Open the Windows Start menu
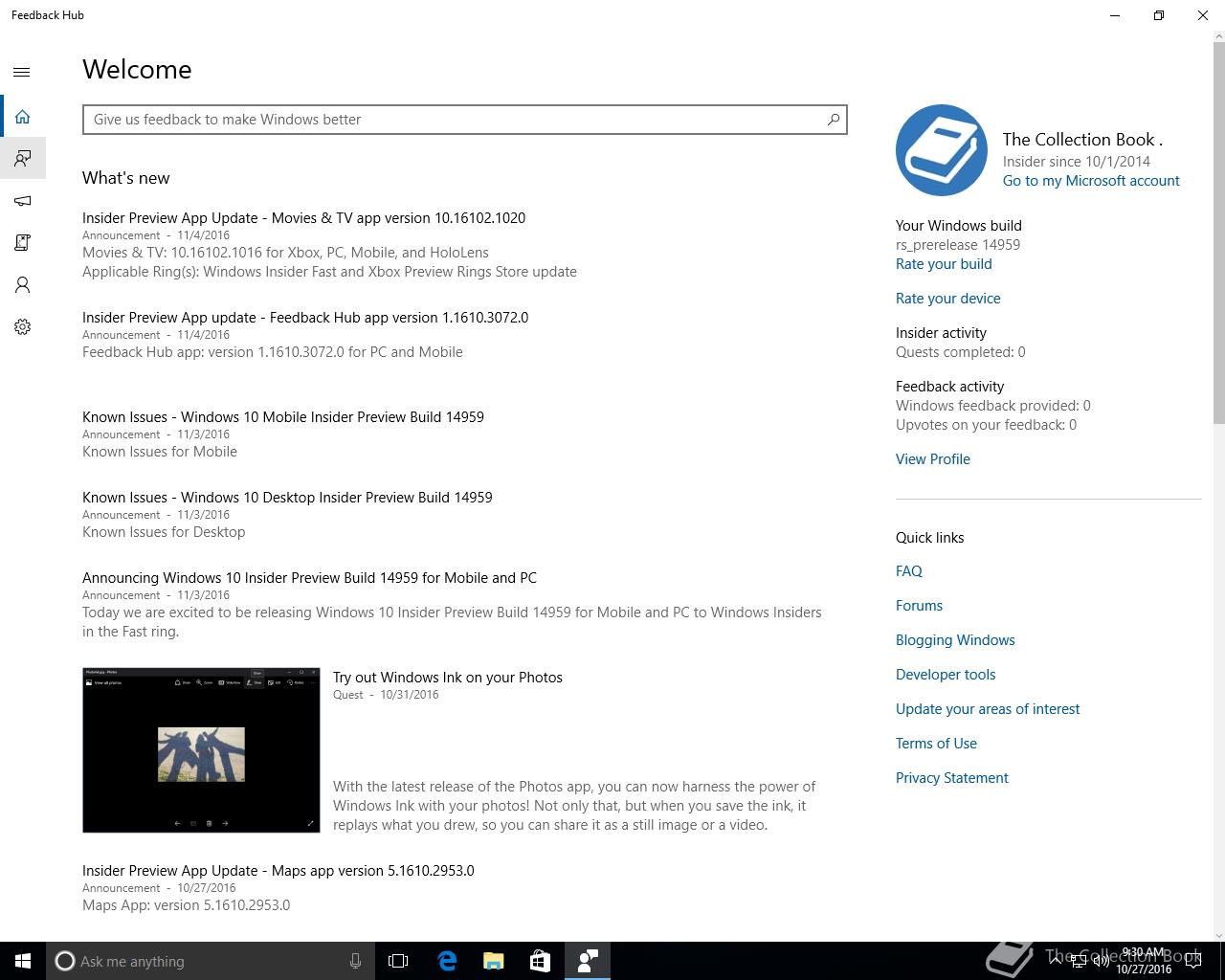Screen dimensions: 1225x980 point(23,961)
